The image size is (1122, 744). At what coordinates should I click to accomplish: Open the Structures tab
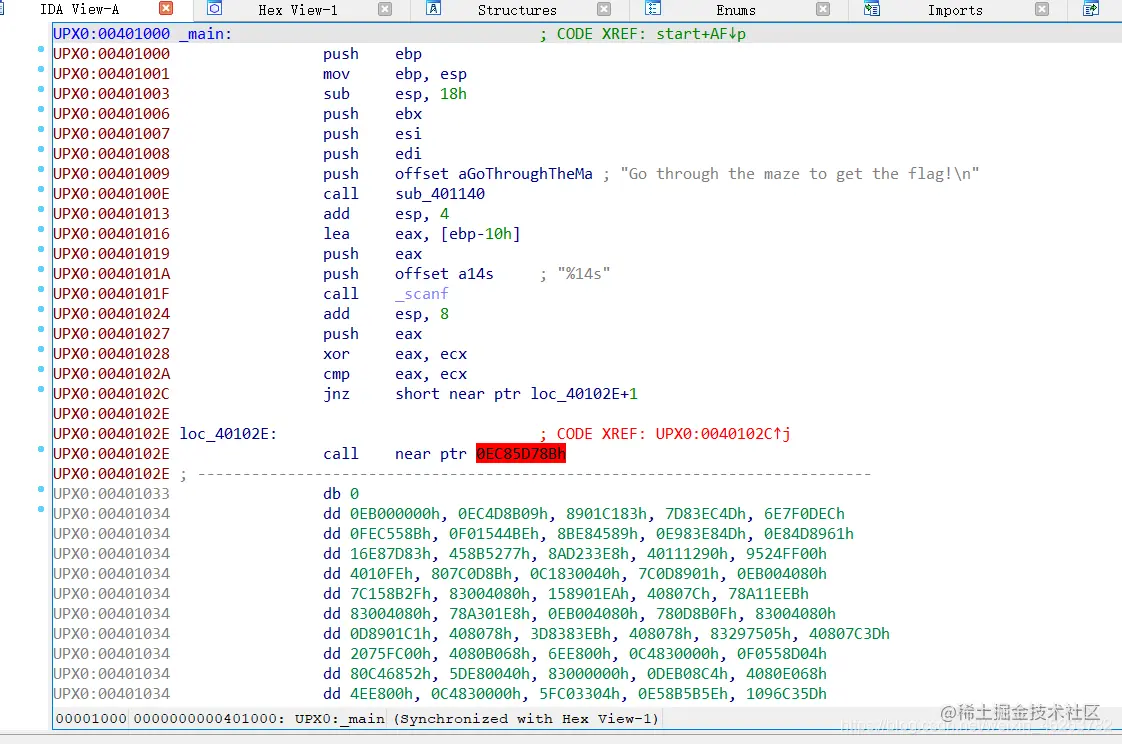(517, 10)
